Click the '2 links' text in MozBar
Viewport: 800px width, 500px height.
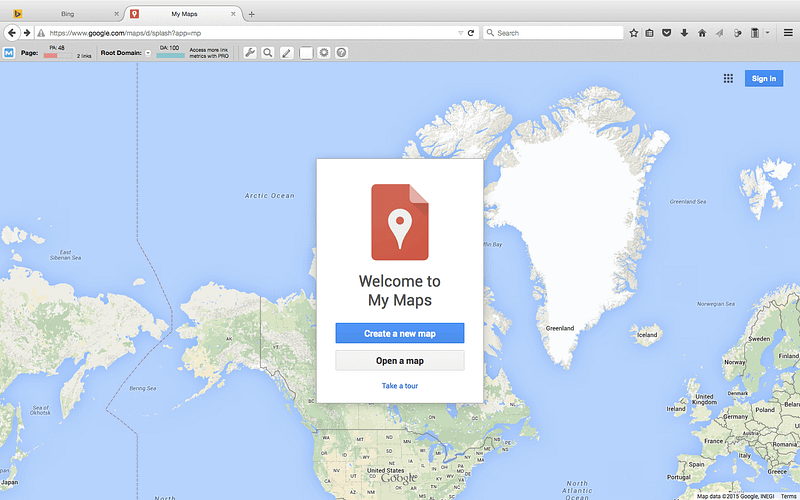(84, 56)
